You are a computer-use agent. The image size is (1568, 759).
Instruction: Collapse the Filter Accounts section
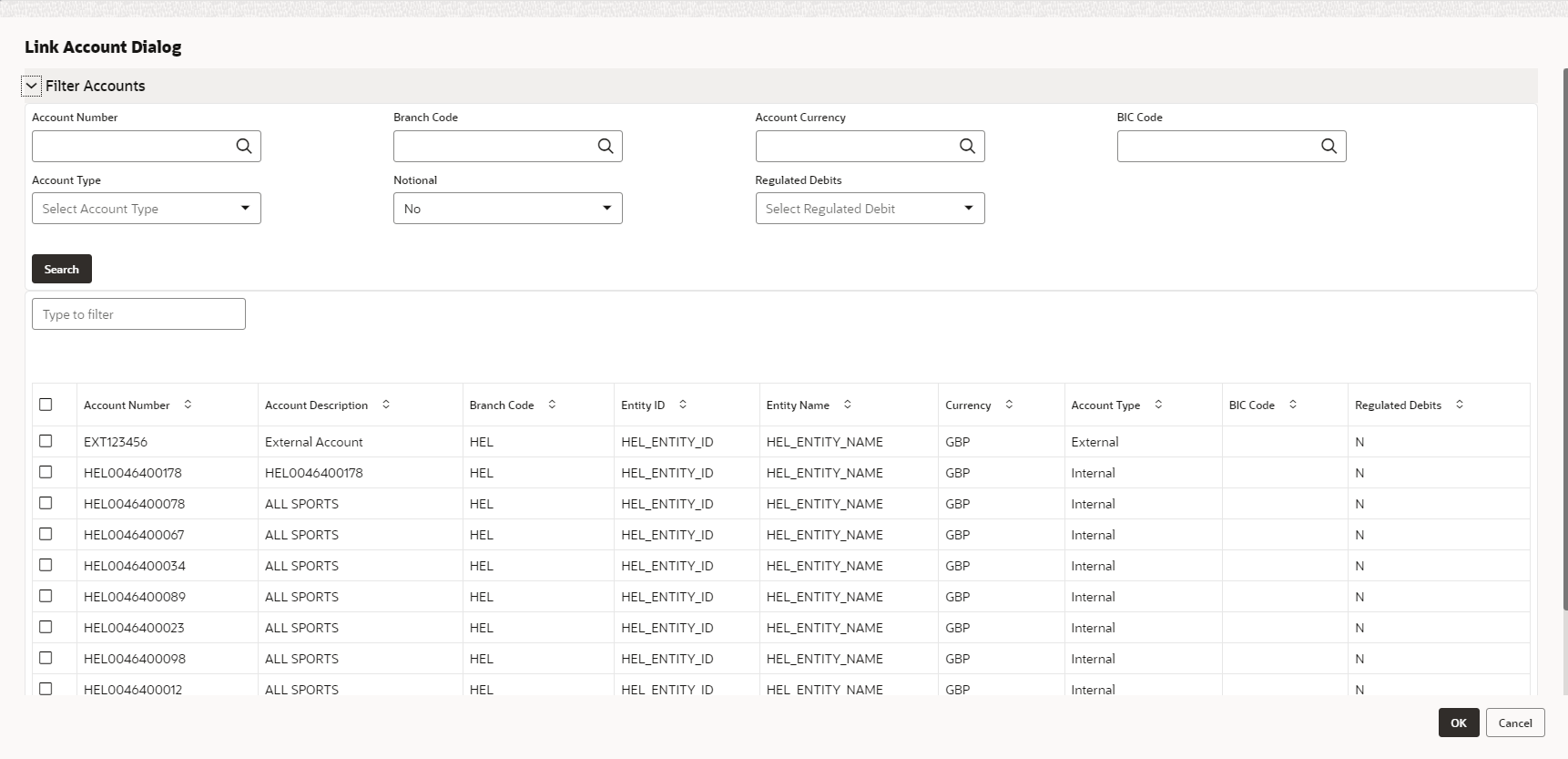click(x=32, y=86)
